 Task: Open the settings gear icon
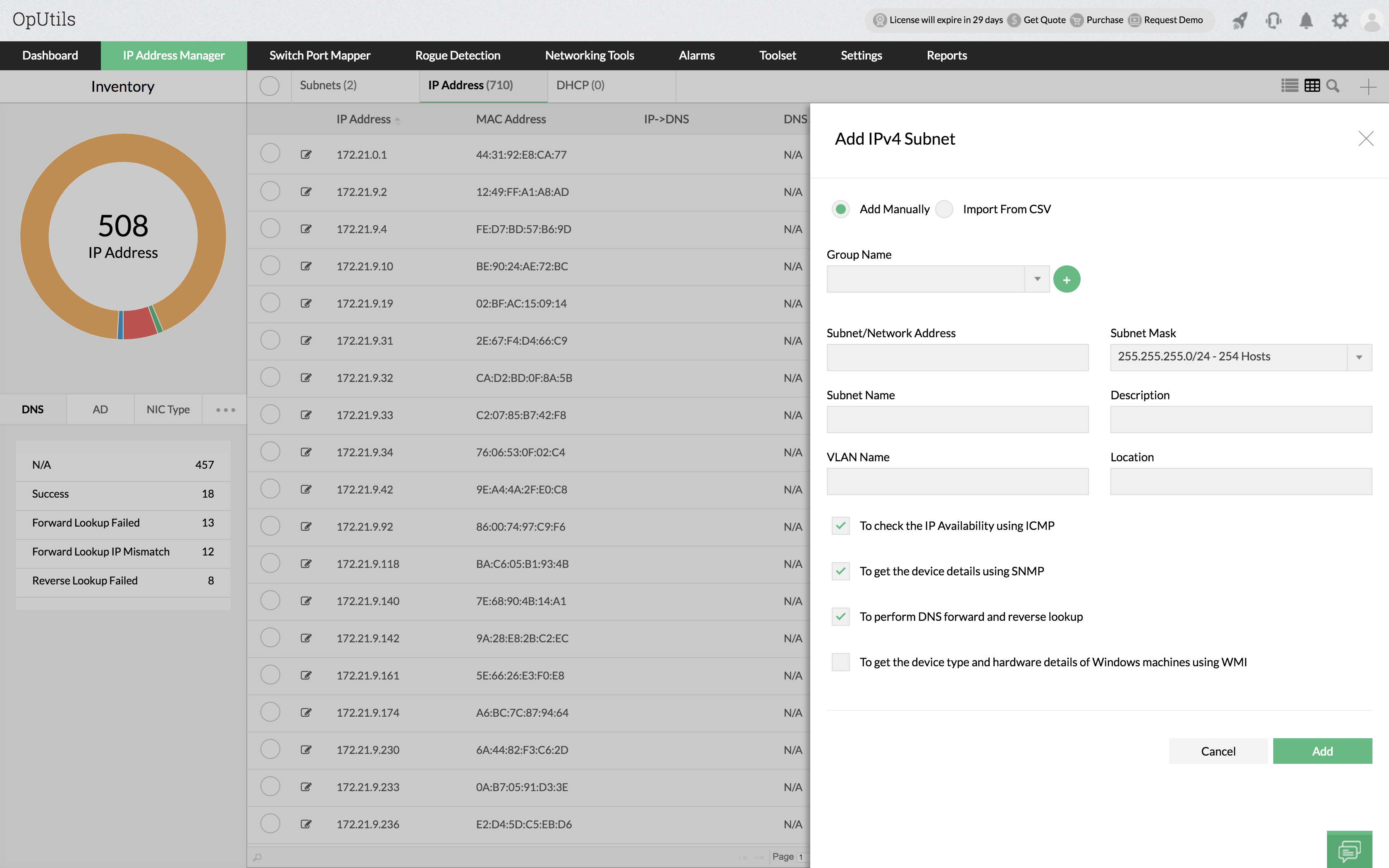pyautogui.click(x=1340, y=21)
